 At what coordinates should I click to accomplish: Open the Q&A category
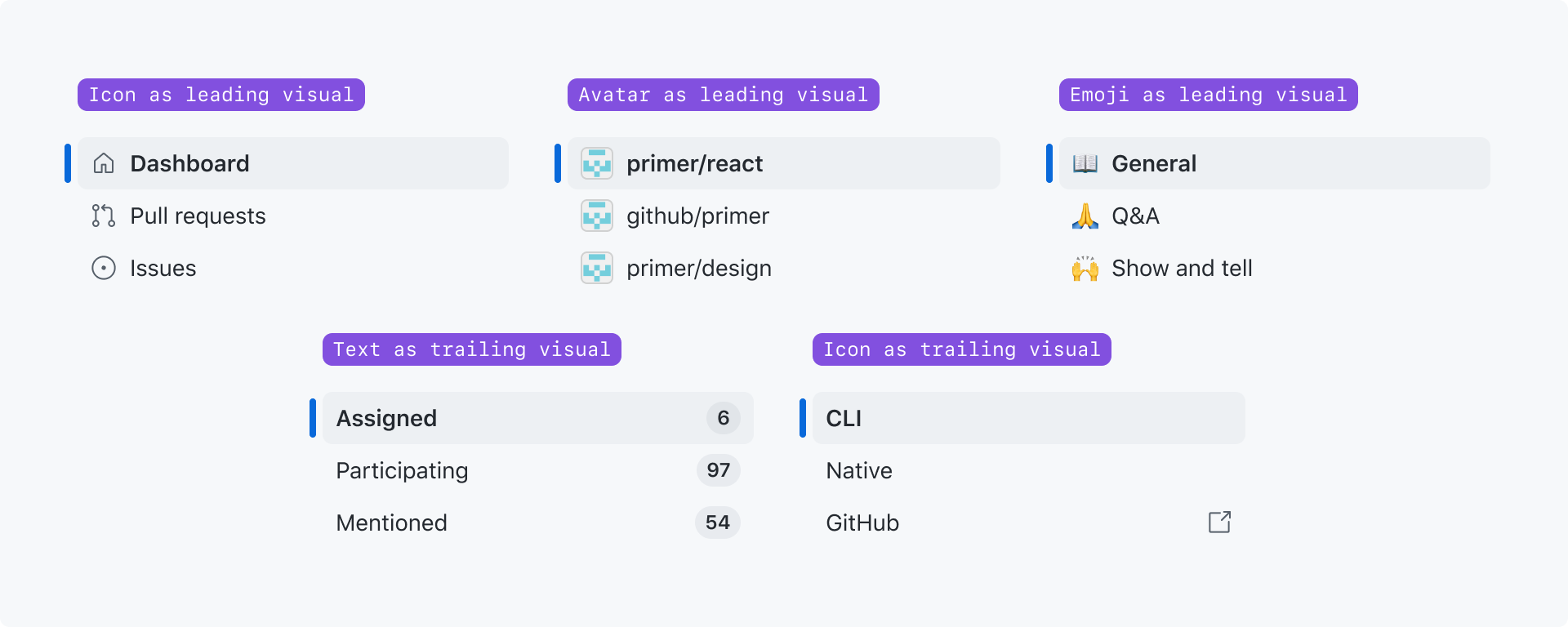(x=1275, y=216)
